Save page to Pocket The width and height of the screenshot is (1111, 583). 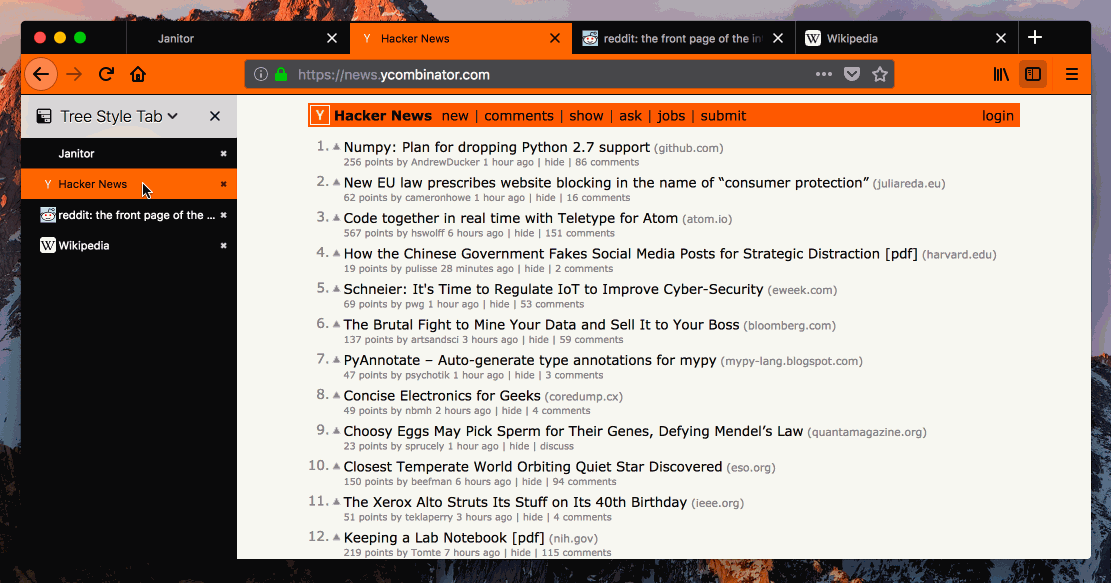(x=852, y=74)
